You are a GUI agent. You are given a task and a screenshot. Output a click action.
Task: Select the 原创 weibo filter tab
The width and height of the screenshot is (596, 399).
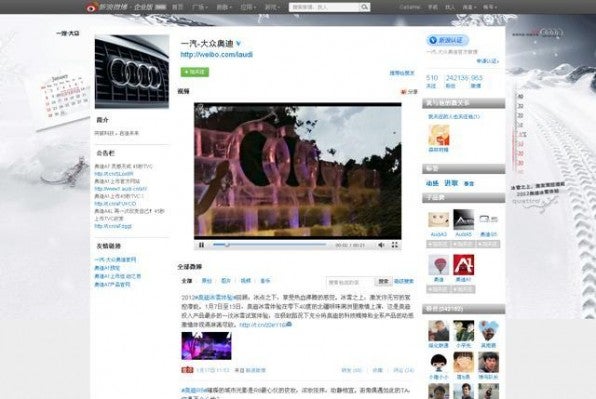(x=206, y=281)
